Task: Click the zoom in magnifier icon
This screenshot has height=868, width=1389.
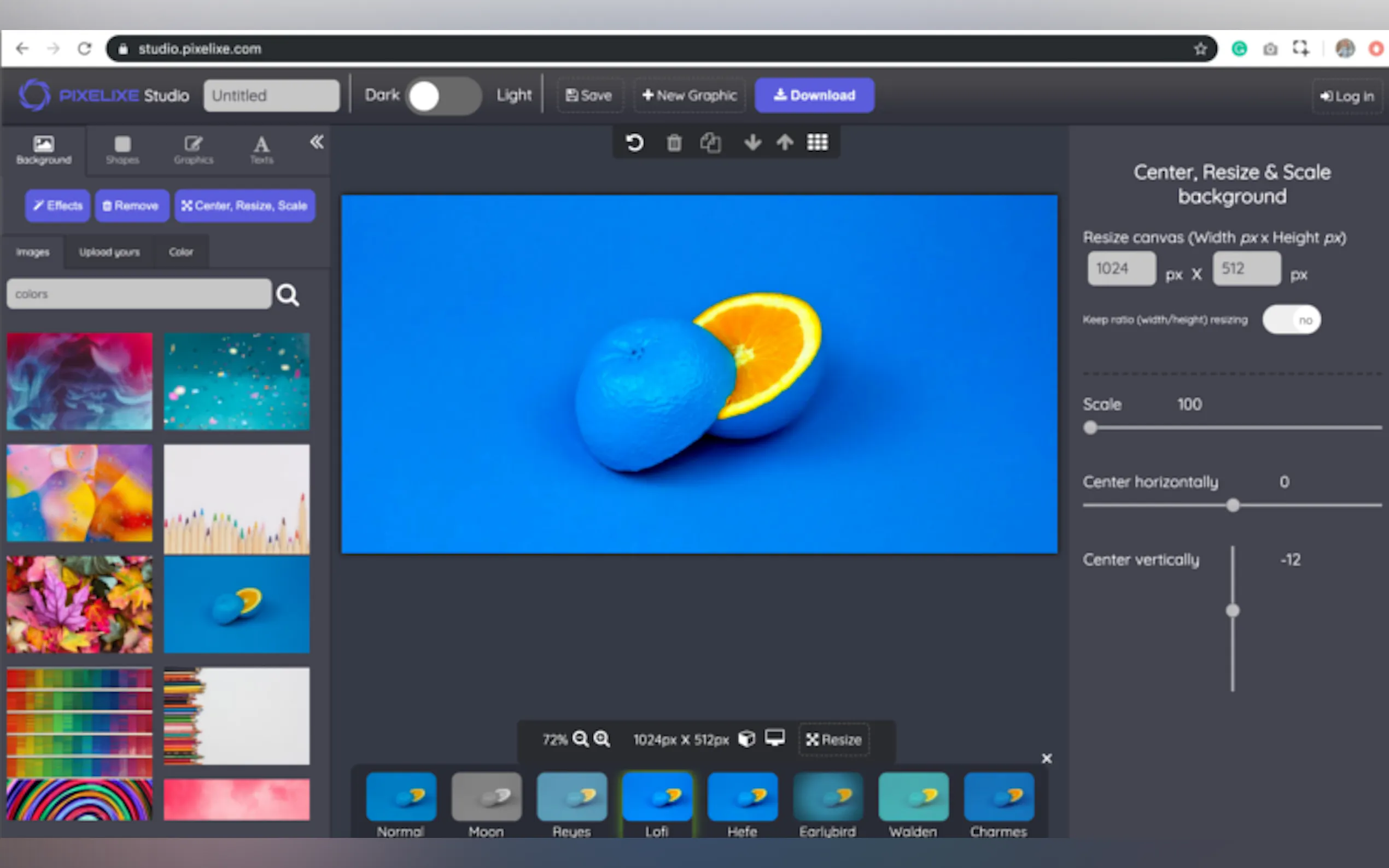Action: [x=602, y=739]
